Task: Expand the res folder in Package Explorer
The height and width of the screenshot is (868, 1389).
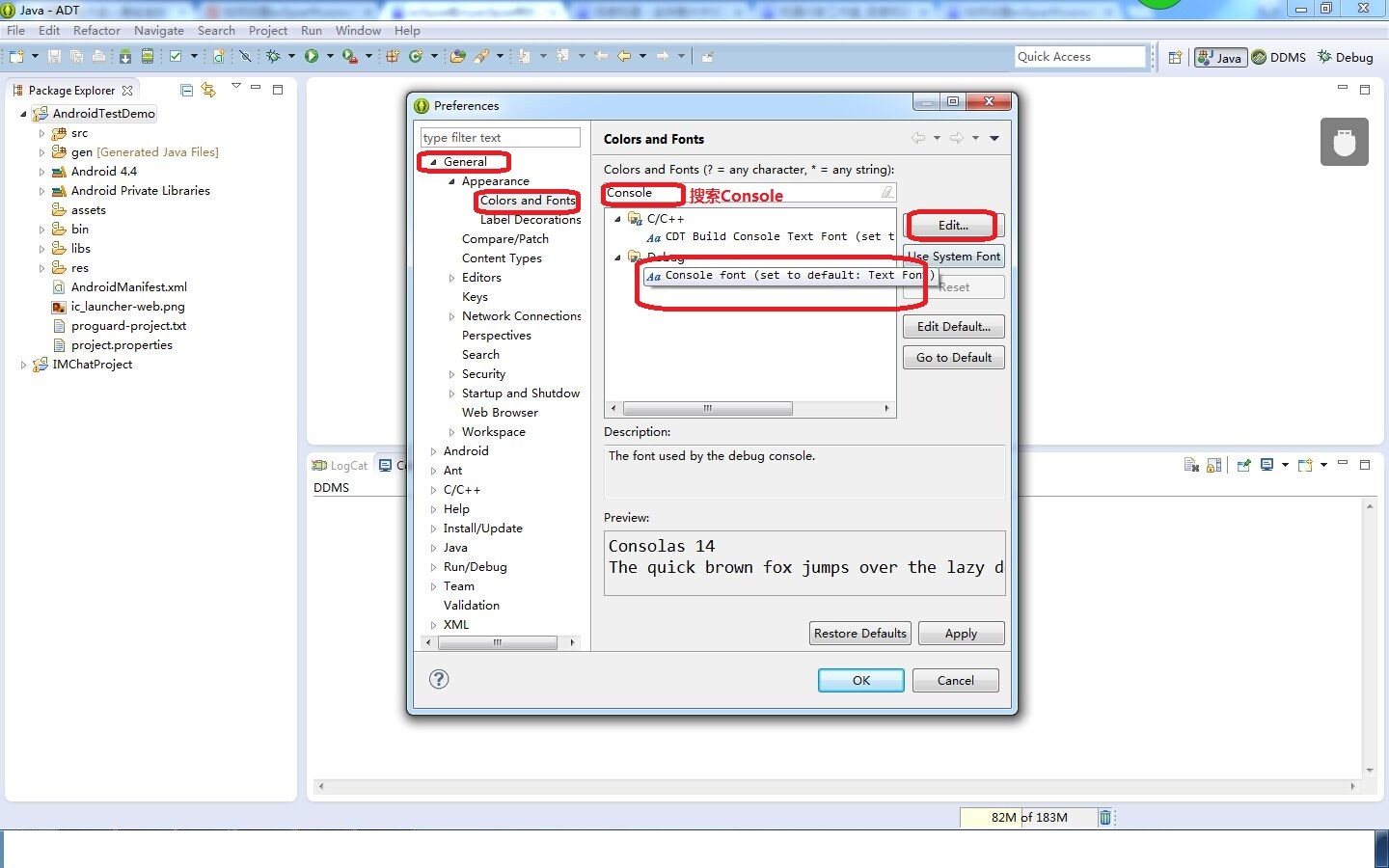Action: click(x=41, y=268)
